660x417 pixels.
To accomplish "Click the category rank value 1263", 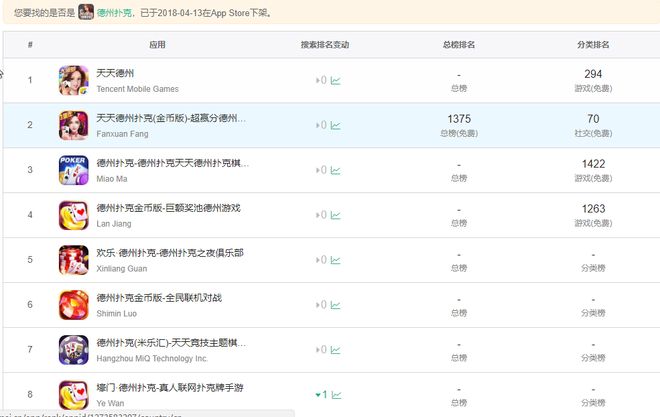I will [x=593, y=209].
